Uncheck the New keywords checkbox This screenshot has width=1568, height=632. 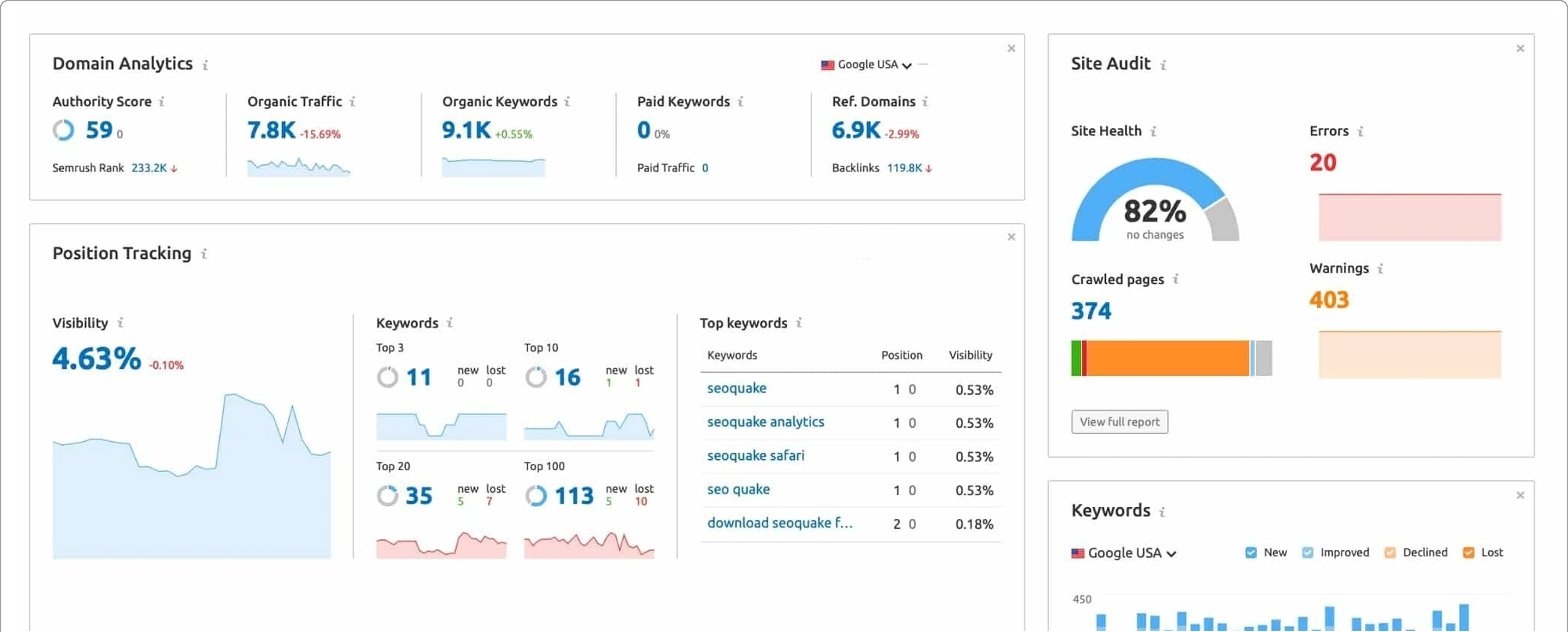tap(1251, 552)
